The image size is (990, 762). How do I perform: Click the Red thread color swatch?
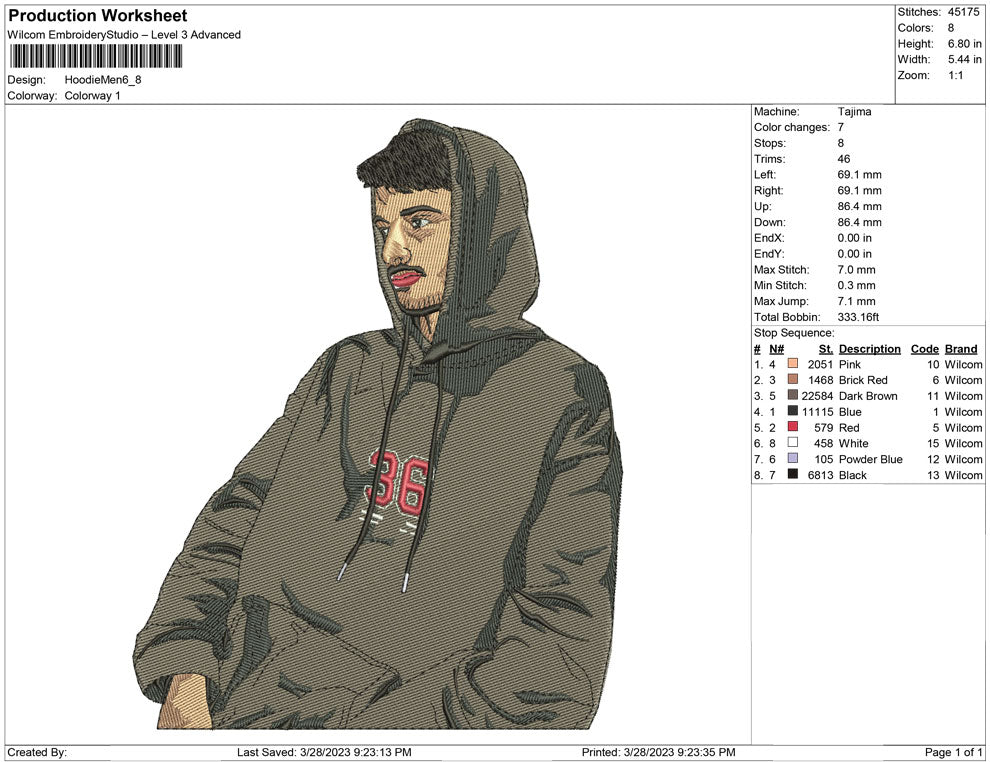pos(793,428)
